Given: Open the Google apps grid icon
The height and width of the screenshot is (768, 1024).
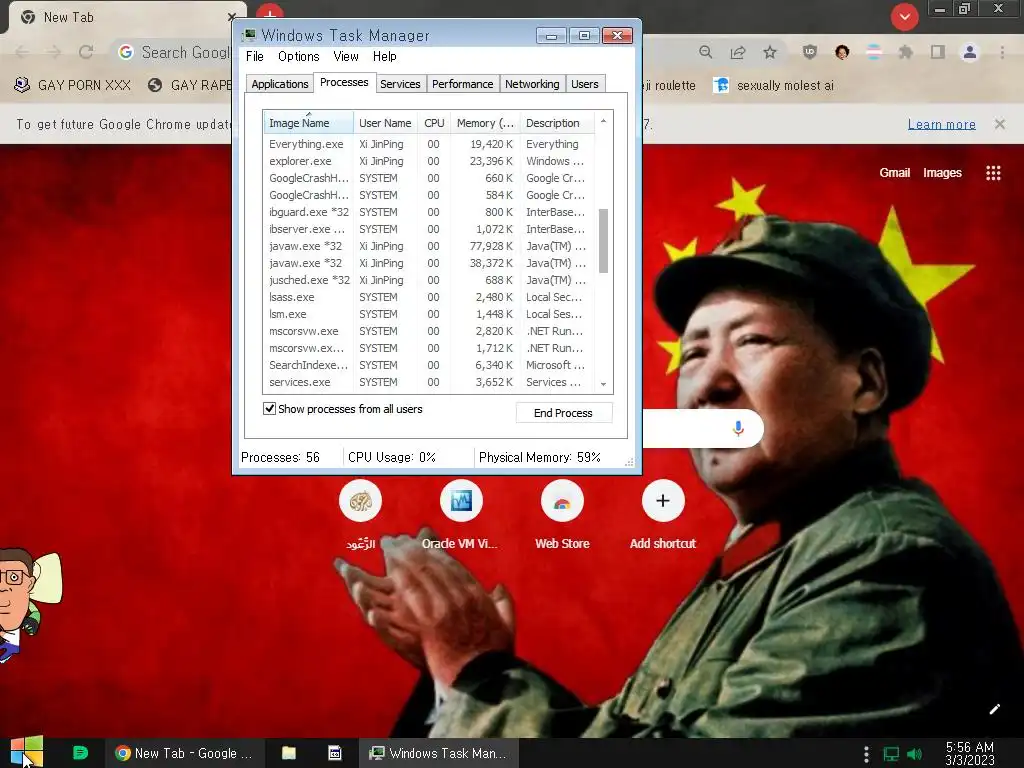Looking at the screenshot, I should [x=993, y=173].
